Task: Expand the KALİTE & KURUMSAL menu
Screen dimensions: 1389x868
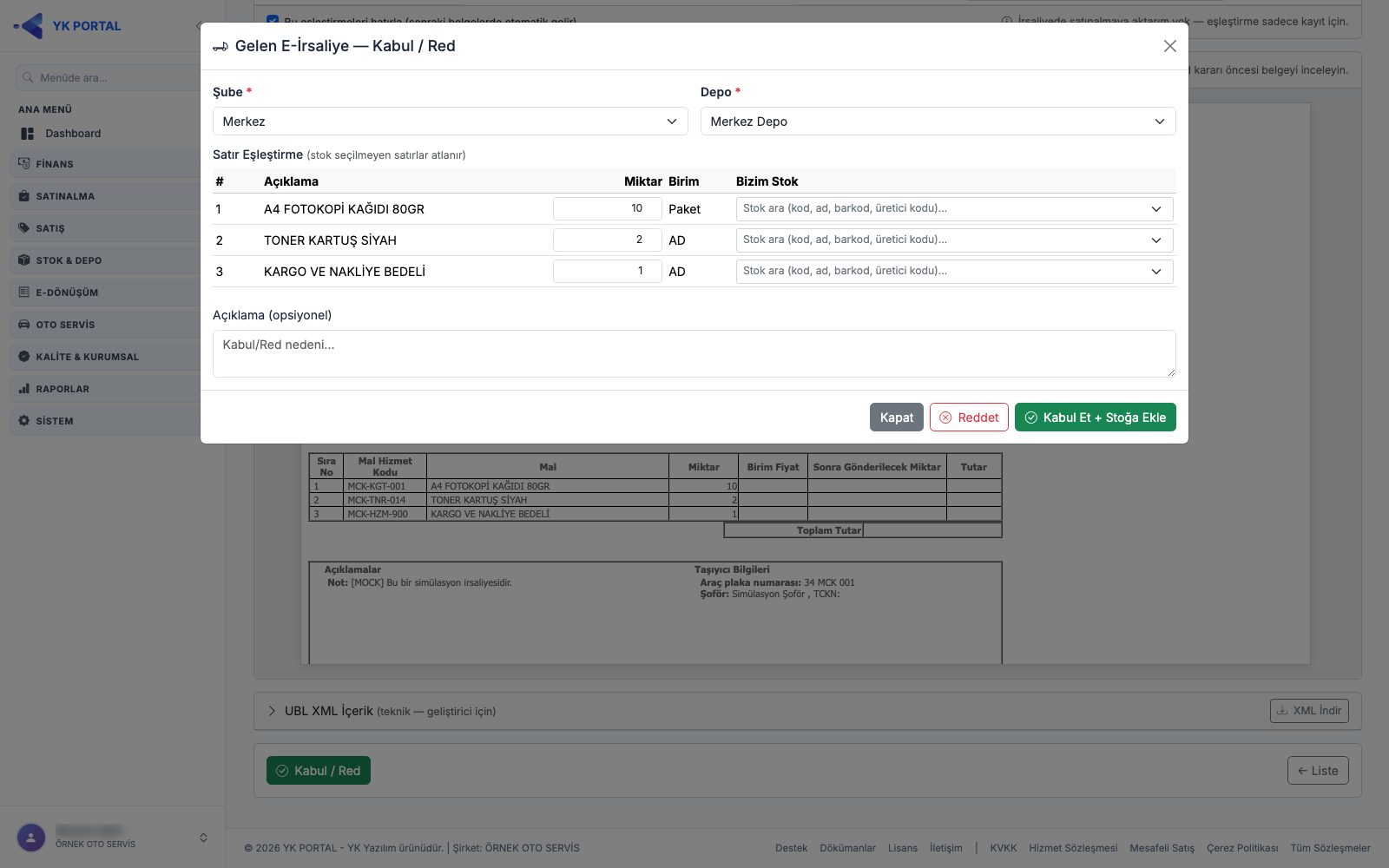Action: 105,357
